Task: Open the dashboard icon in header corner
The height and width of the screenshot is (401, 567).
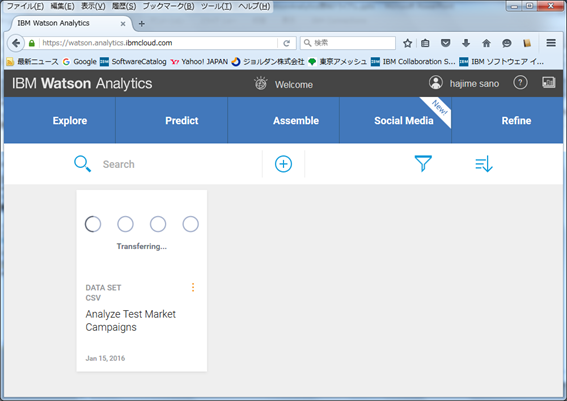Action: pos(549,82)
